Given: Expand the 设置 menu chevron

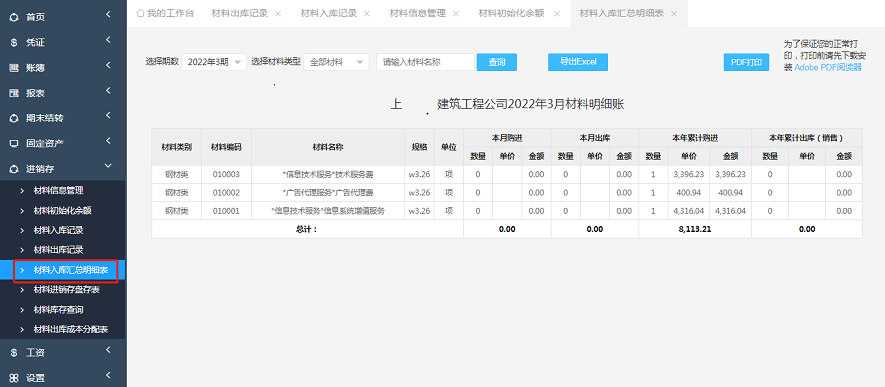Looking at the screenshot, I should (x=108, y=375).
